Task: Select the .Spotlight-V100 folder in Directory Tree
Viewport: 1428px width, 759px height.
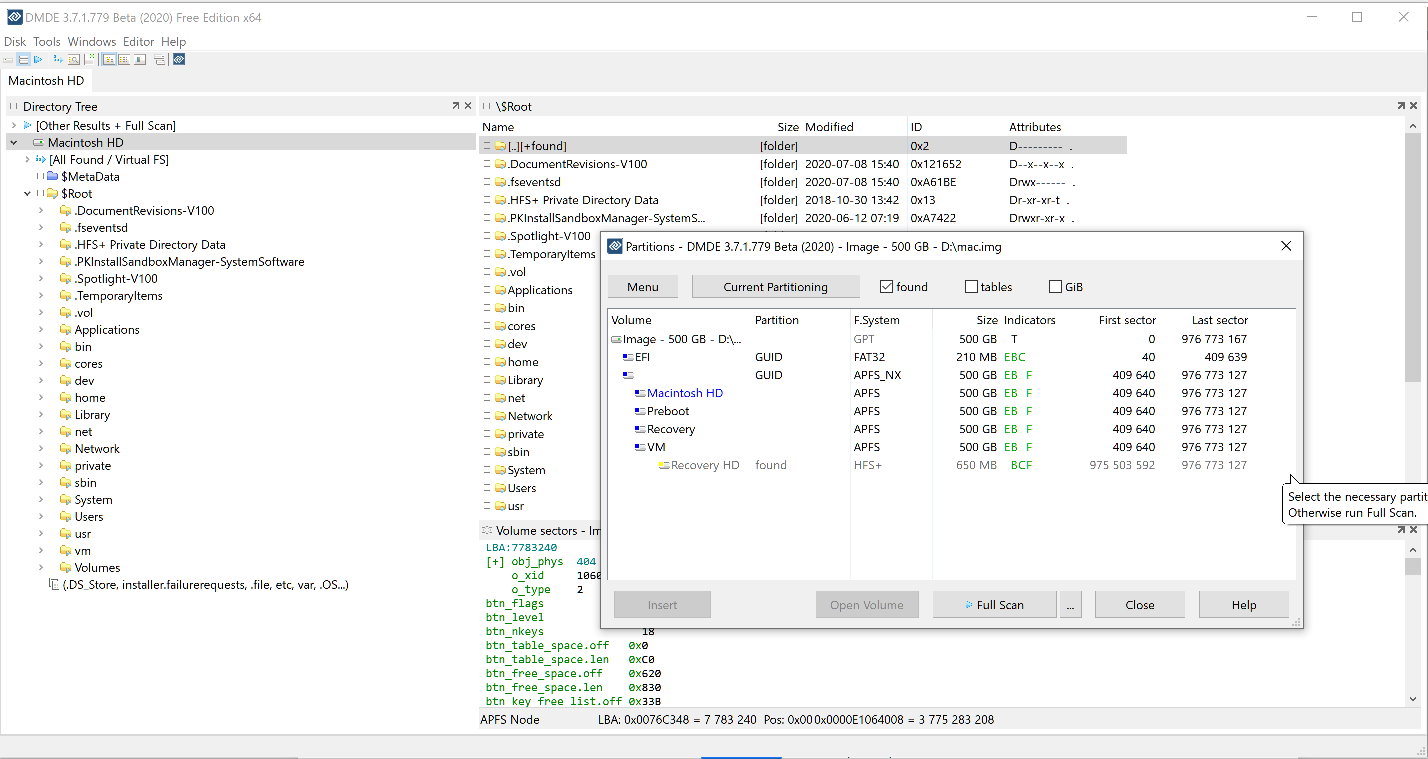Action: (x=116, y=279)
